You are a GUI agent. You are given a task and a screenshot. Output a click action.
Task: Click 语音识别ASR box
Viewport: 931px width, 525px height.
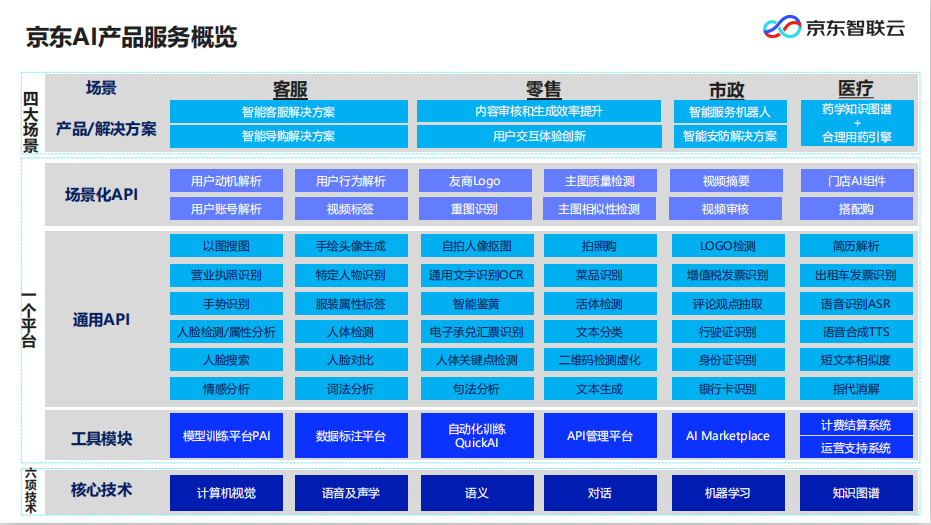click(x=856, y=303)
